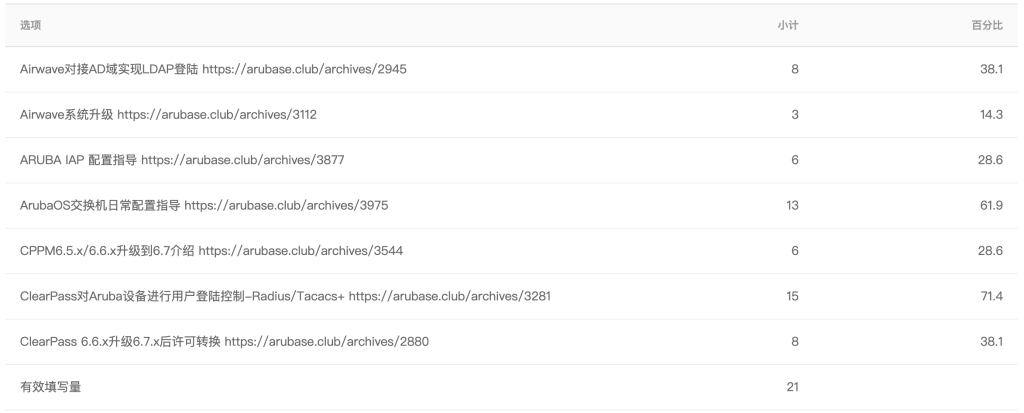Click the Airwave AD域 LDAP登陆 row link
1024x413 pixels.
213,69
